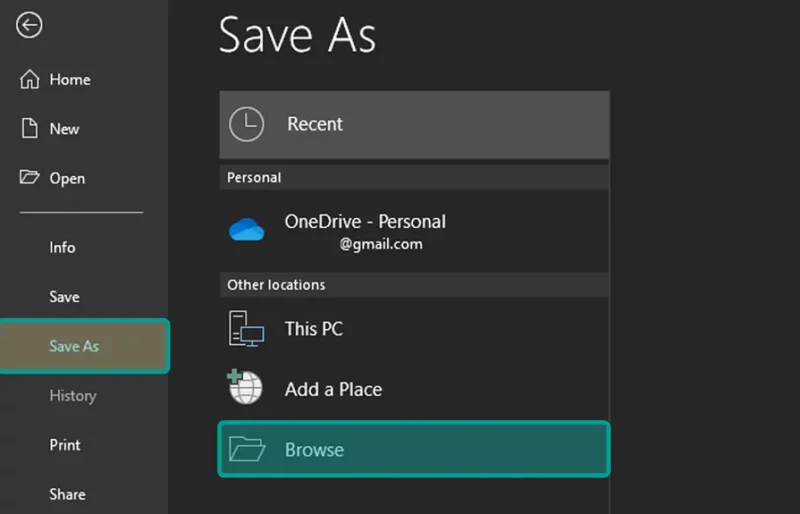Click the Add a Place globe icon
Viewport: 800px width, 514px height.
click(x=245, y=386)
